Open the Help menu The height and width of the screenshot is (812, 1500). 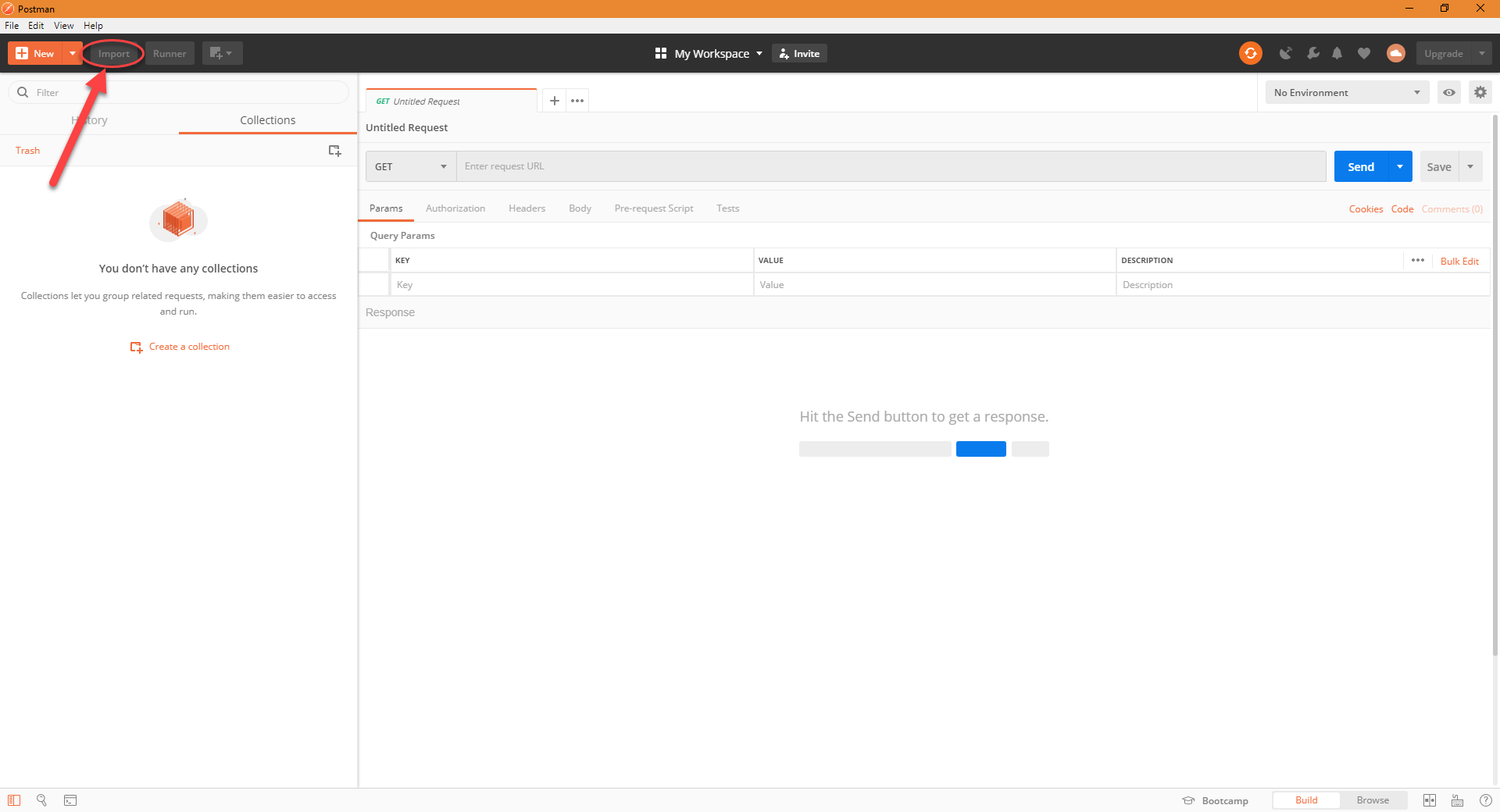coord(93,26)
